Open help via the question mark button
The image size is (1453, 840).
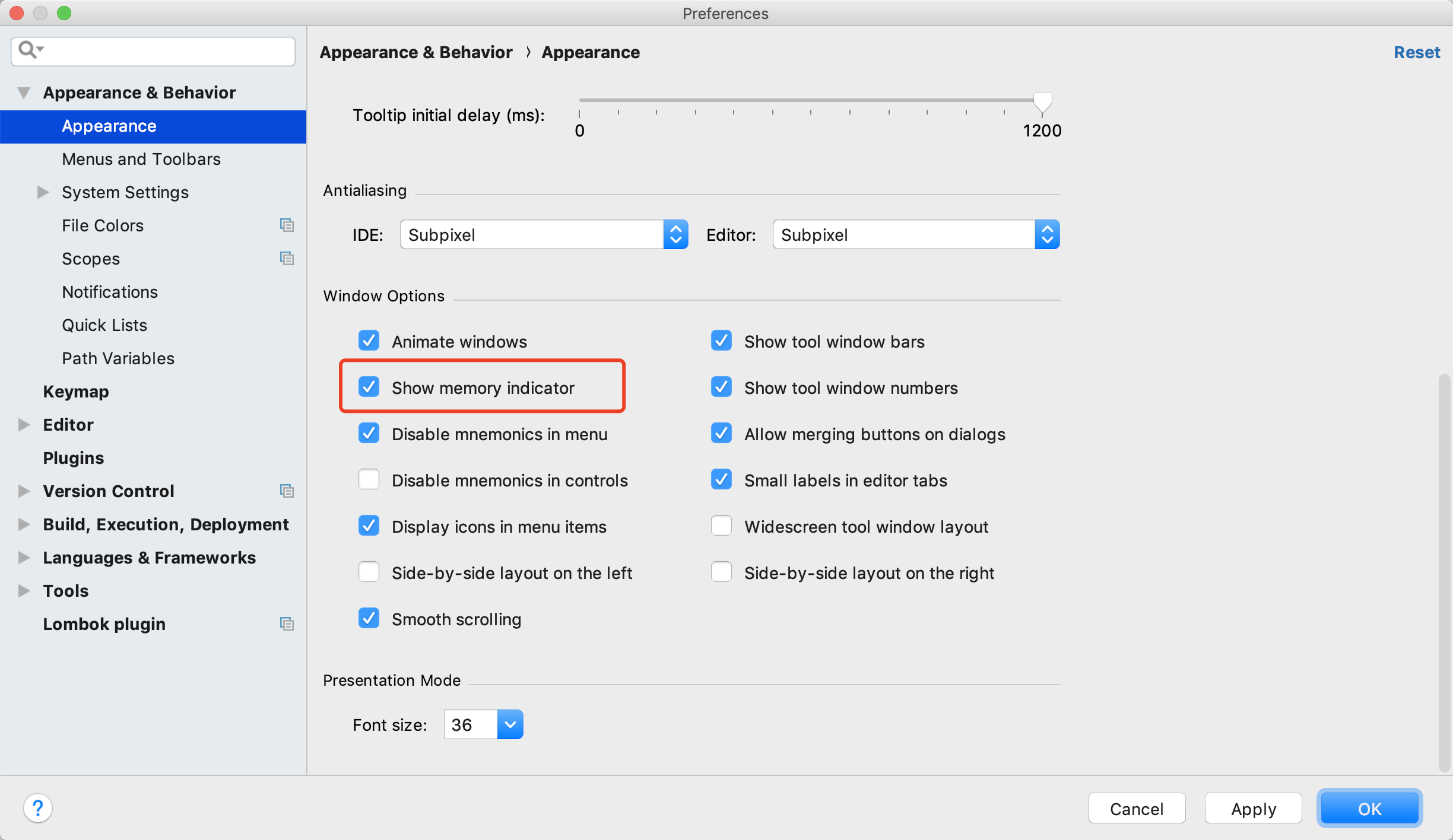[x=38, y=808]
